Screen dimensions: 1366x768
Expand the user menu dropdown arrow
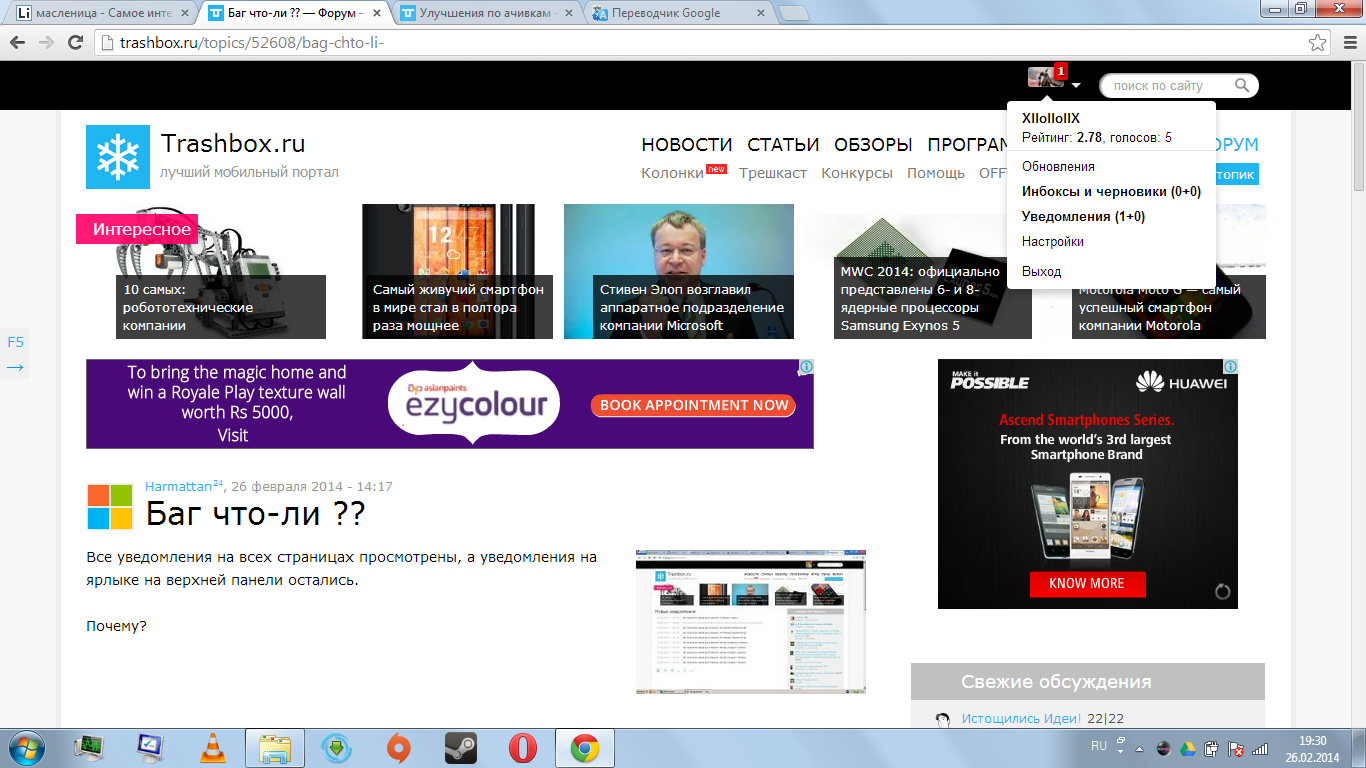tap(1076, 86)
